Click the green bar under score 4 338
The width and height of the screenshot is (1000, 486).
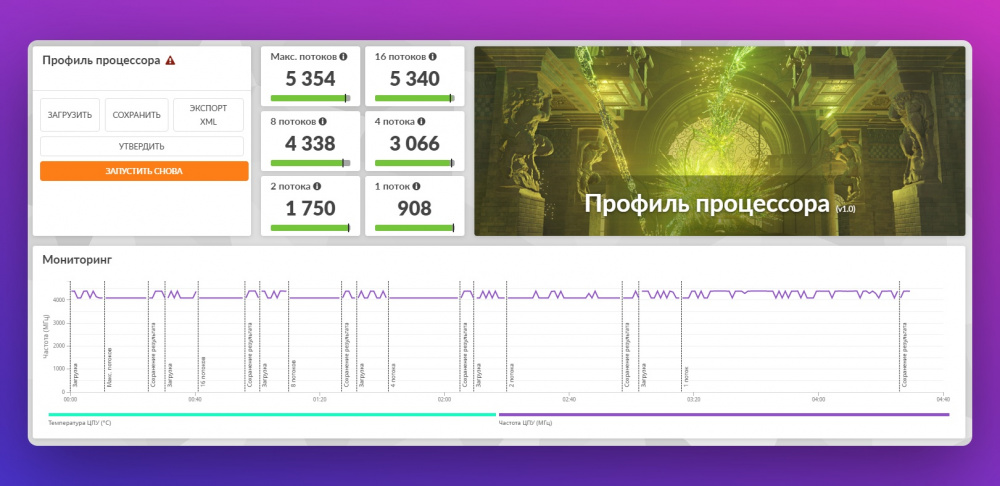(311, 163)
